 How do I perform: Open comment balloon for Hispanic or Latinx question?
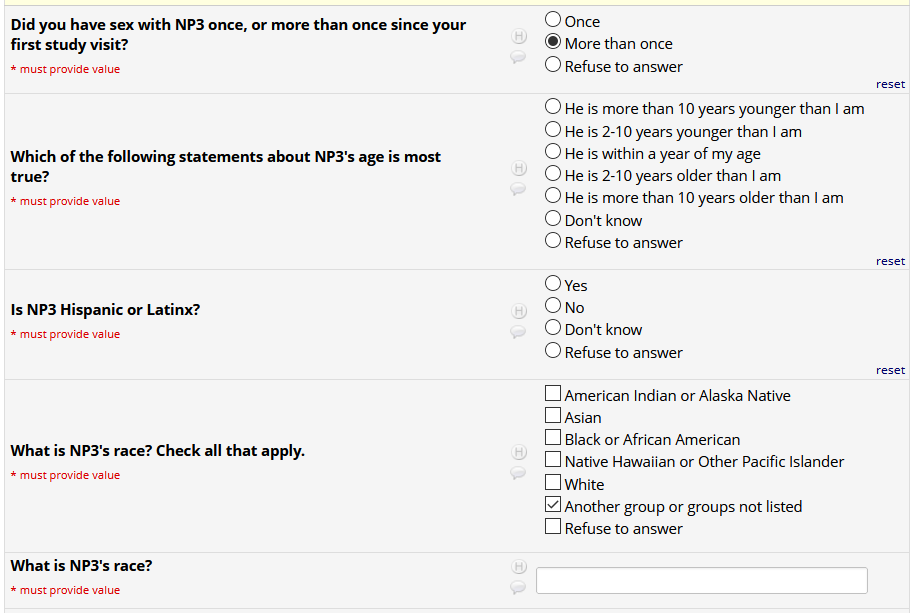[518, 332]
